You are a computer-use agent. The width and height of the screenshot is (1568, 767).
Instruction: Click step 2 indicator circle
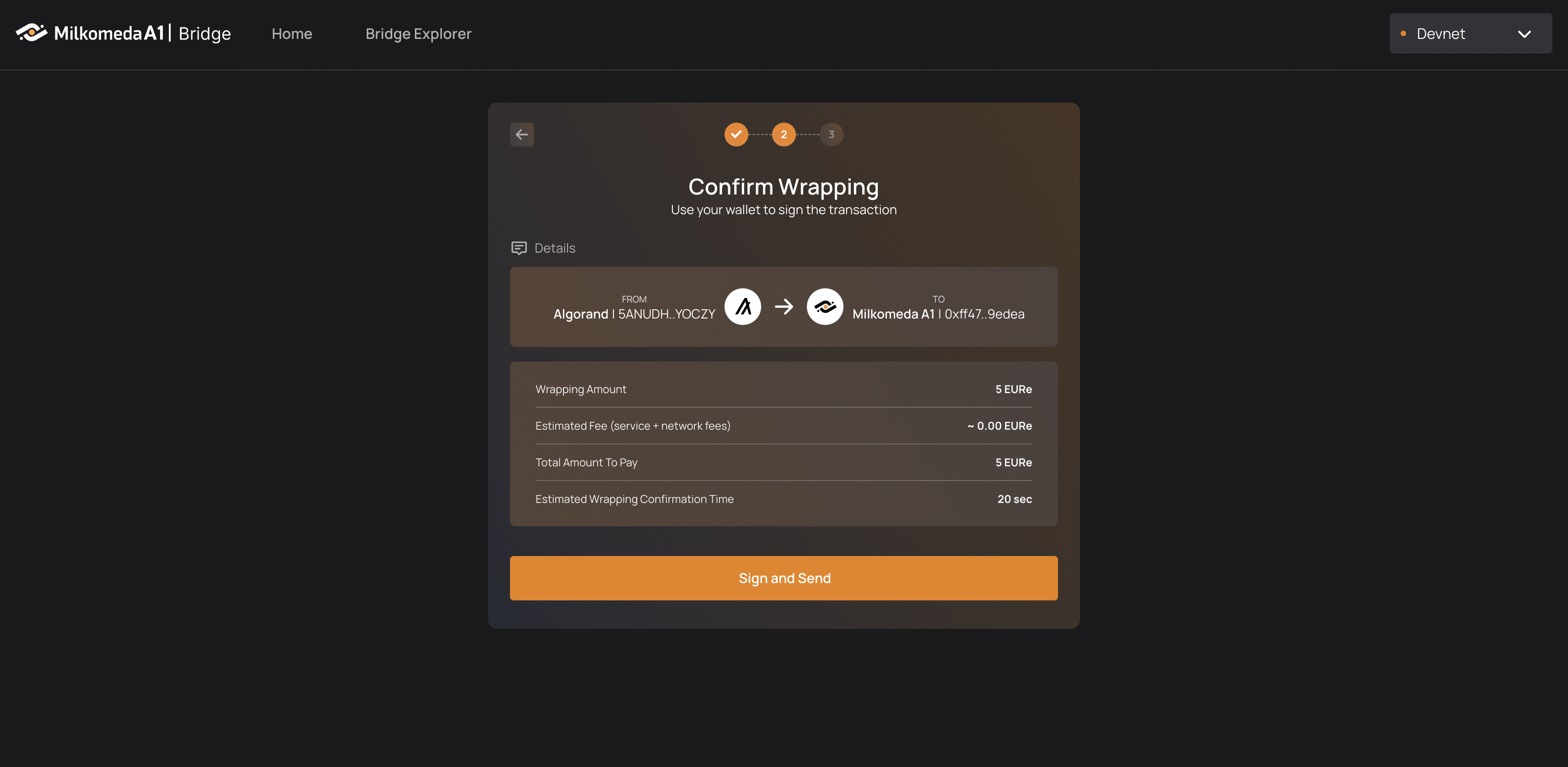click(x=784, y=135)
